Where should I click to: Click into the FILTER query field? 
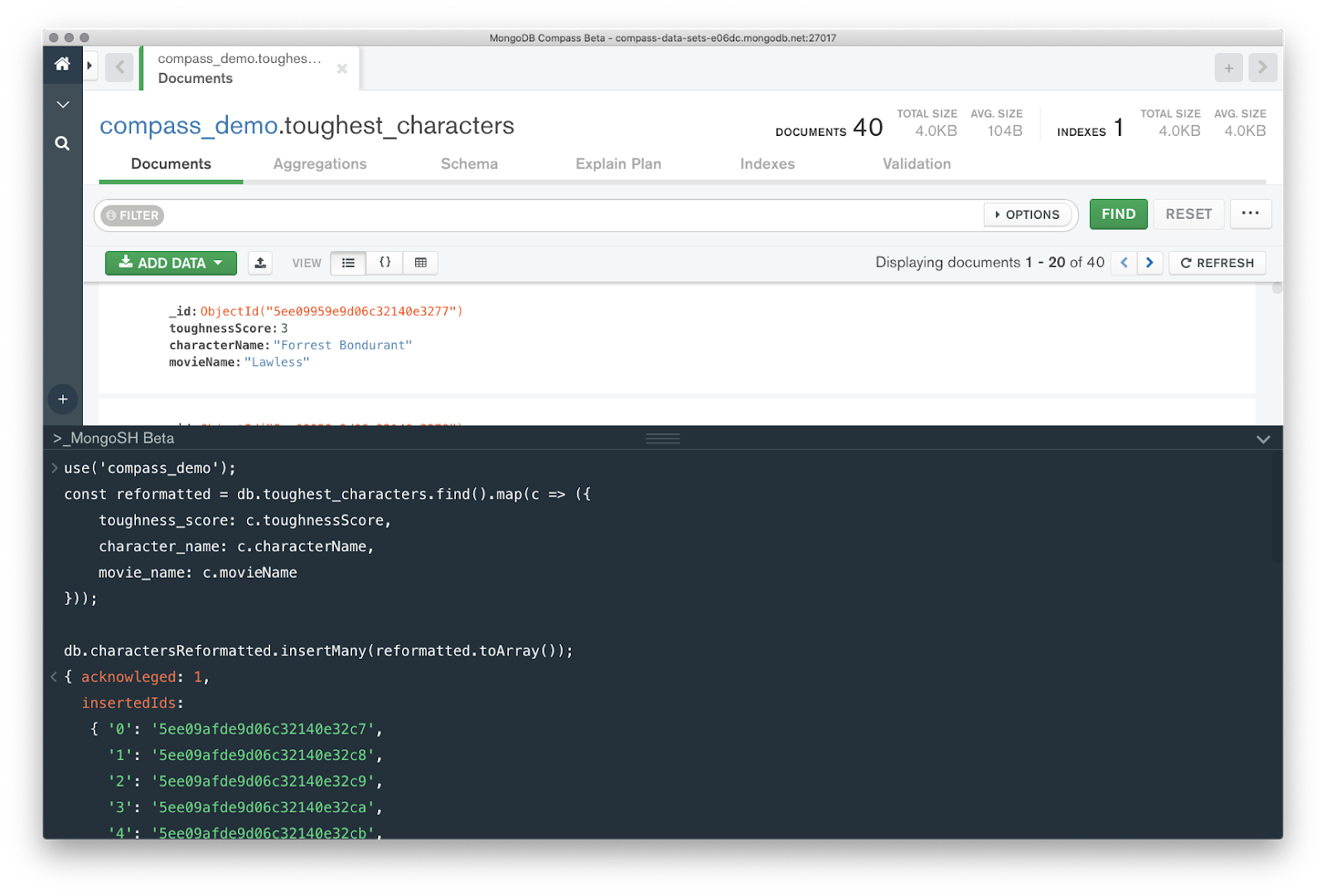coord(572,216)
